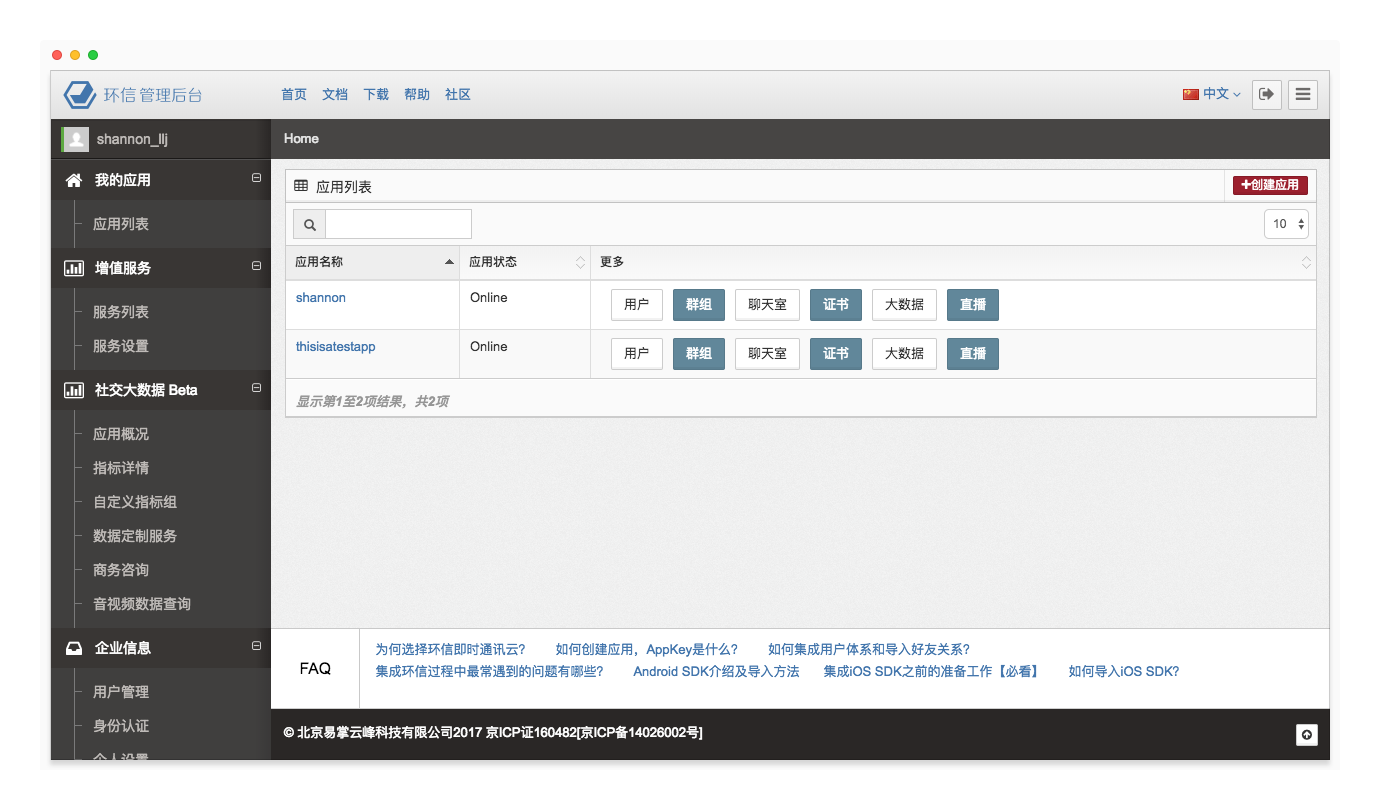Open 社区 in top navigation

(x=458, y=94)
